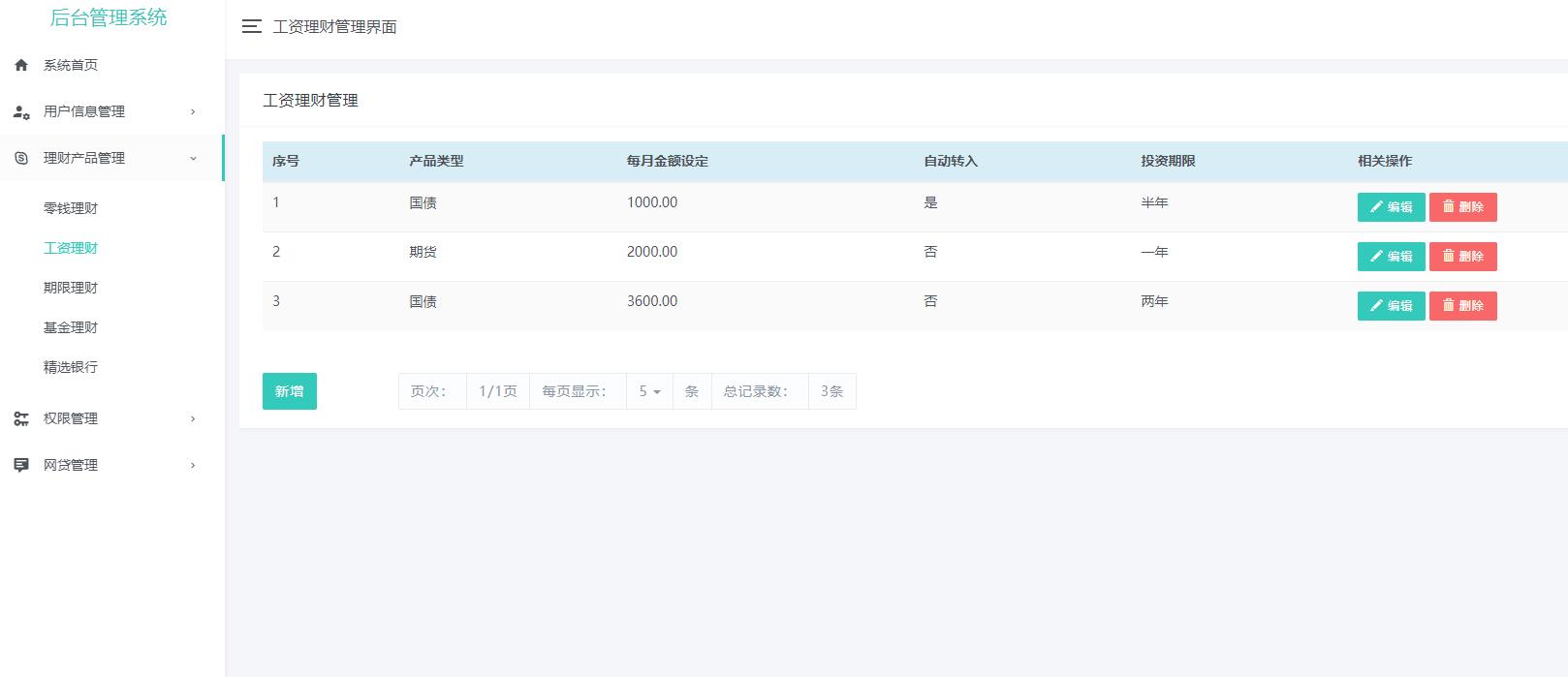Viewport: 1568px width, 677px height.
Task: Click the key icon beside 权限管理
Action: pos(21,418)
